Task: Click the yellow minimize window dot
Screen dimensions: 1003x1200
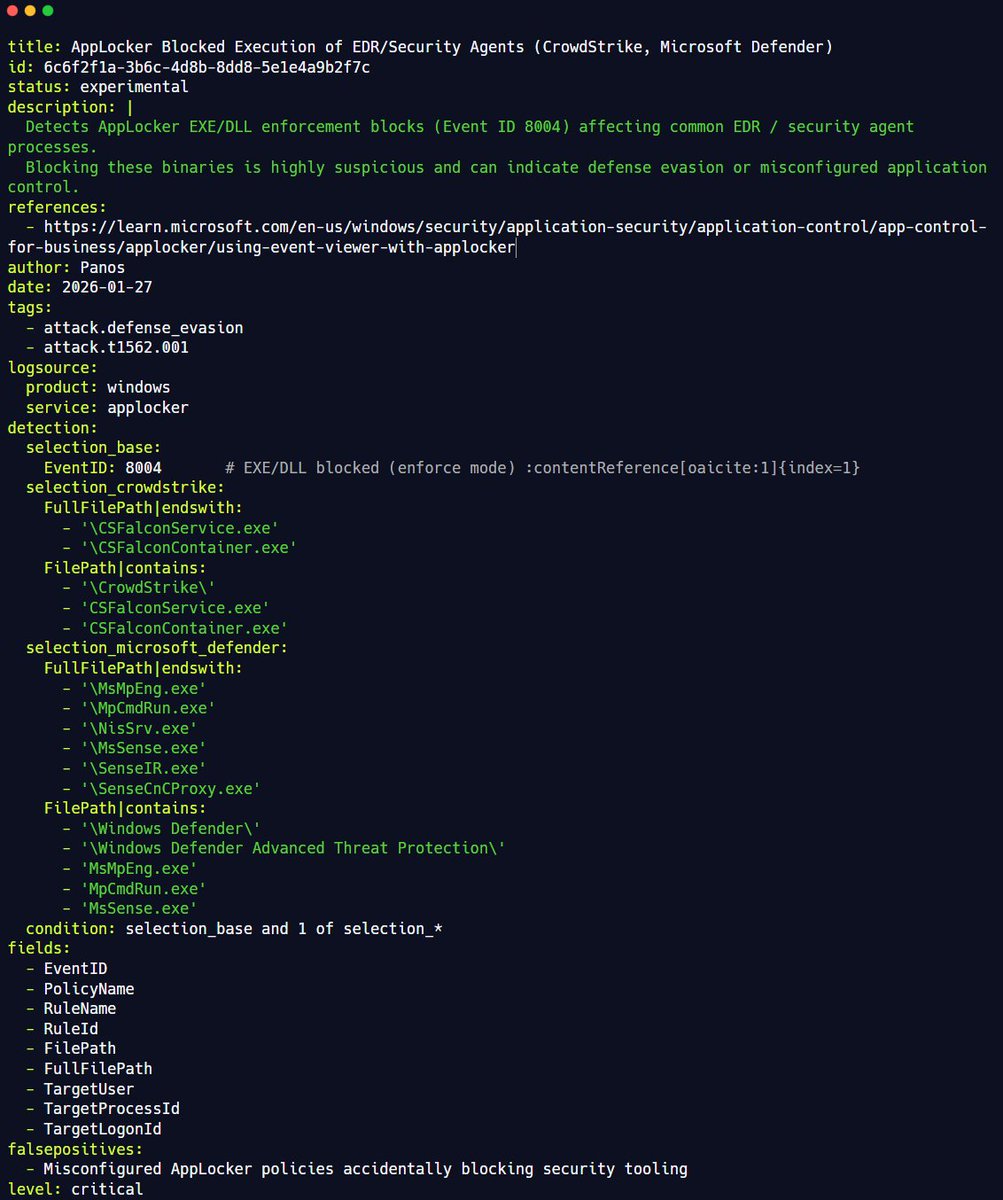Action: point(30,11)
